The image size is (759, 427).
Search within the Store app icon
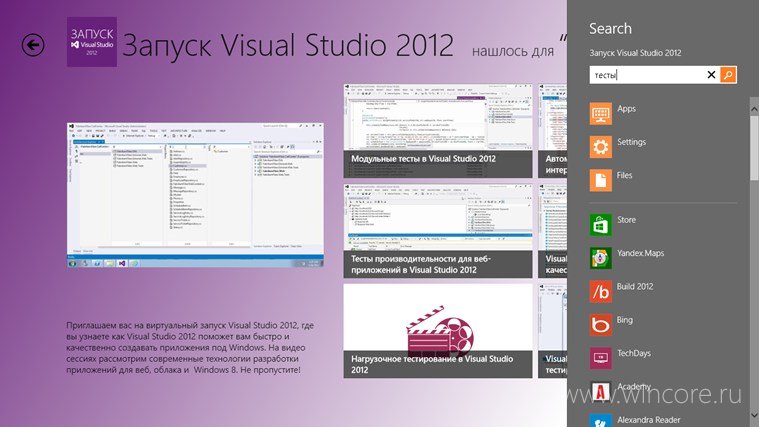pyautogui.click(x=600, y=225)
